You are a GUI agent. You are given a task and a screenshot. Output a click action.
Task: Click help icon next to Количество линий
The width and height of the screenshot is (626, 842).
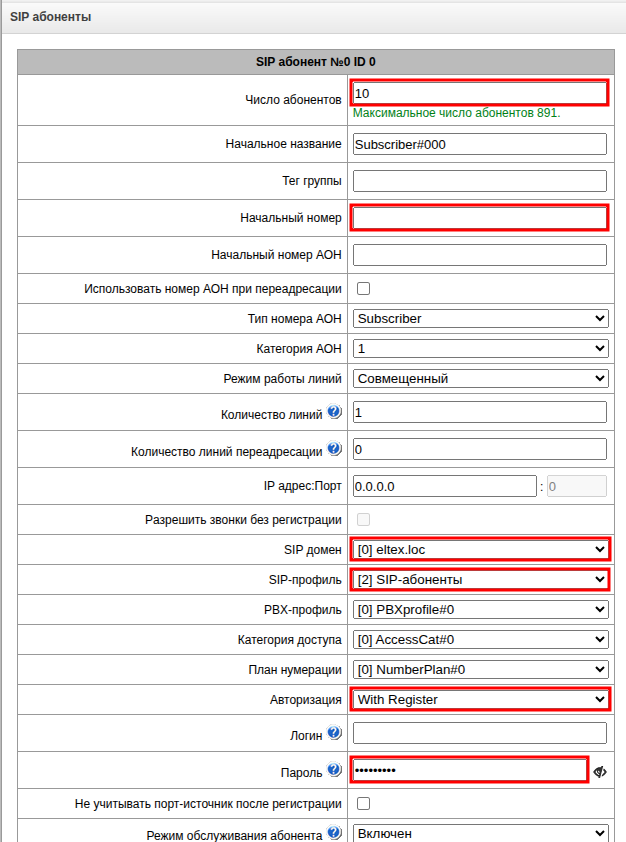tap(334, 412)
